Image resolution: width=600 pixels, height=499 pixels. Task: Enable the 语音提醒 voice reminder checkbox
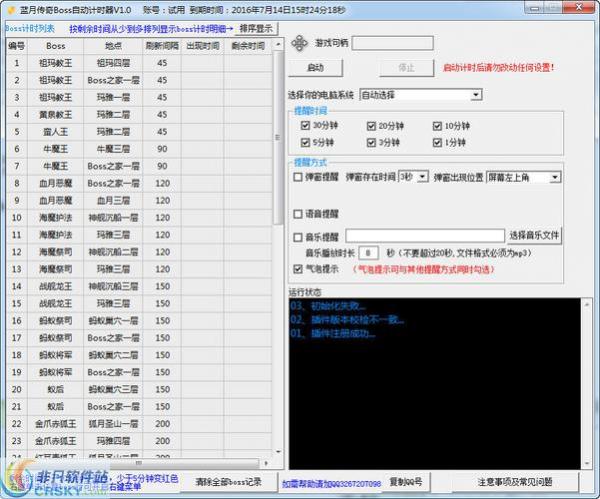[x=298, y=214]
